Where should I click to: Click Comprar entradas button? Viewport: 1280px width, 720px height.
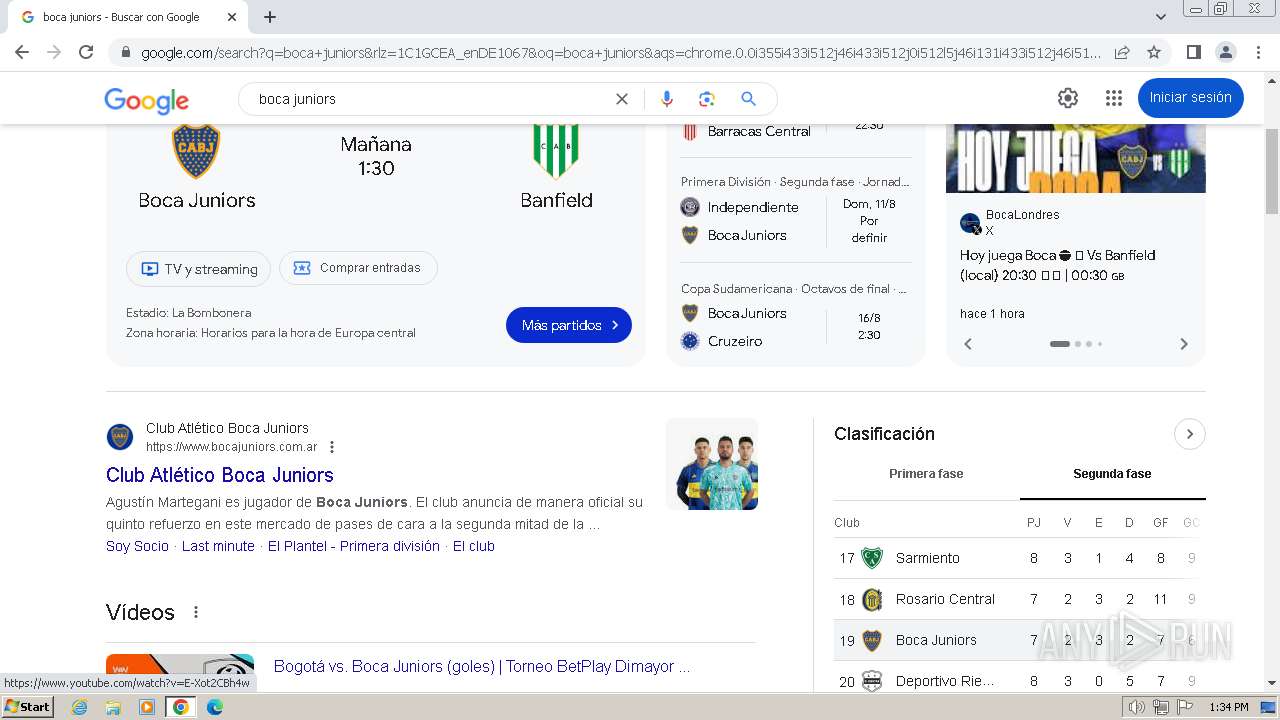pos(358,268)
